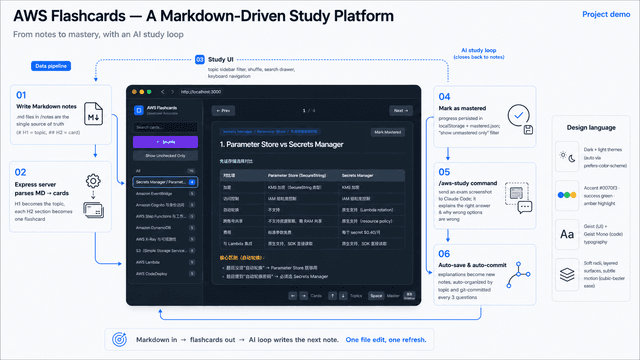Click the localhost:3000 address bar
640x360 pixels.
(x=201, y=92)
